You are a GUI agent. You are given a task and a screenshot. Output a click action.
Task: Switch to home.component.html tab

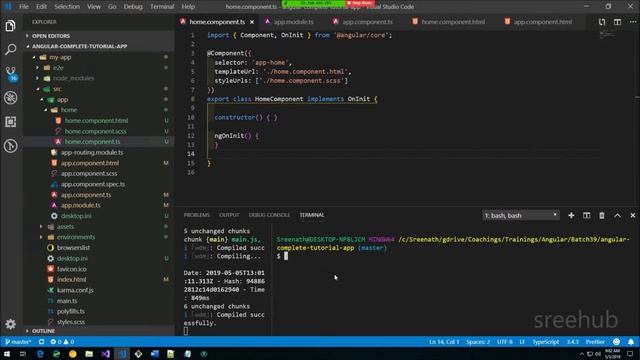coord(453,22)
